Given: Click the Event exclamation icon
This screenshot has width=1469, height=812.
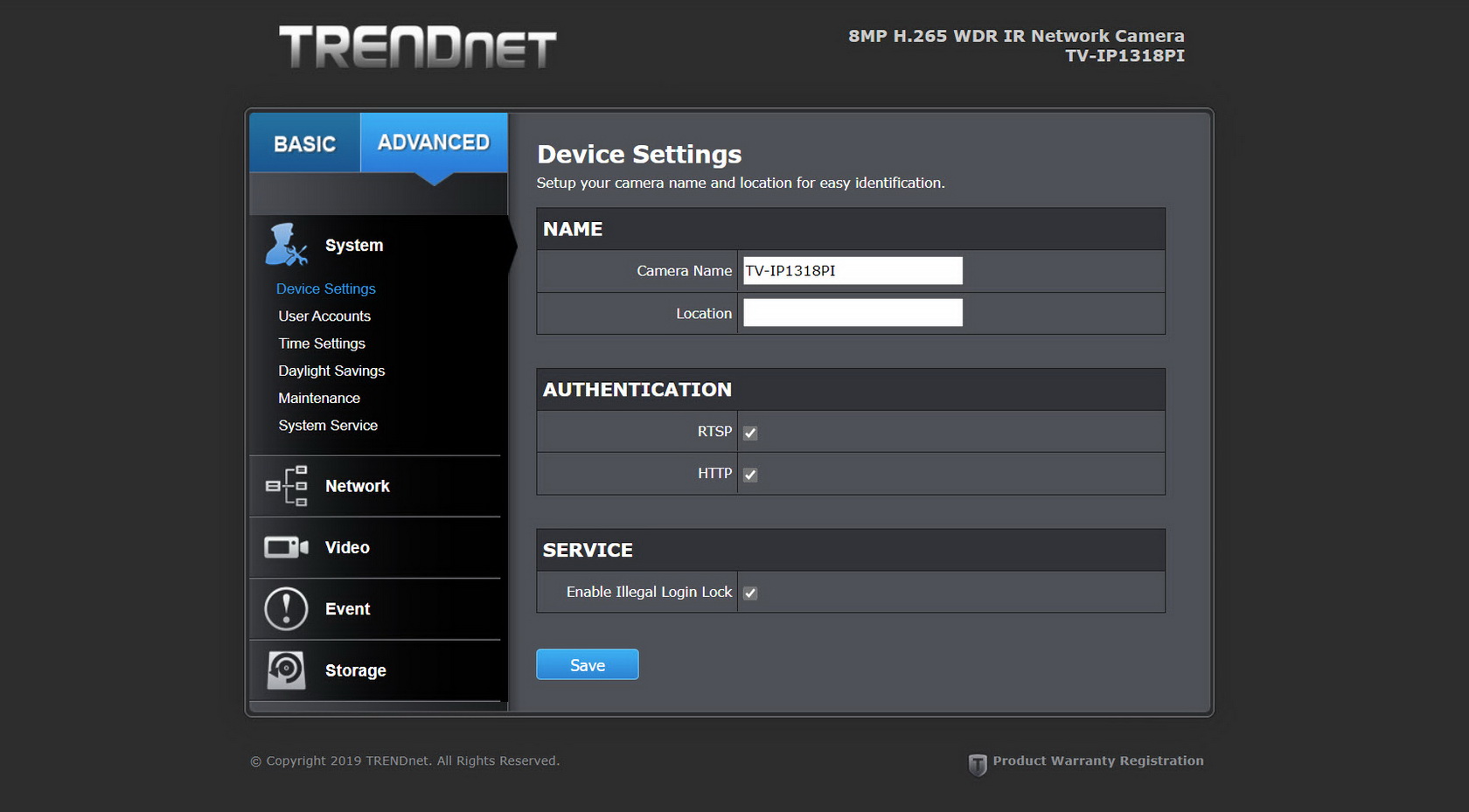Looking at the screenshot, I should pyautogui.click(x=286, y=609).
